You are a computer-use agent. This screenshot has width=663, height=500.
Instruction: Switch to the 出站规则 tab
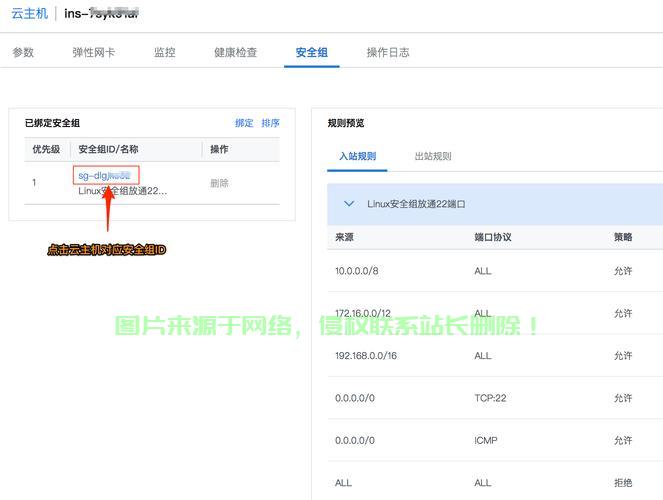(x=433, y=156)
